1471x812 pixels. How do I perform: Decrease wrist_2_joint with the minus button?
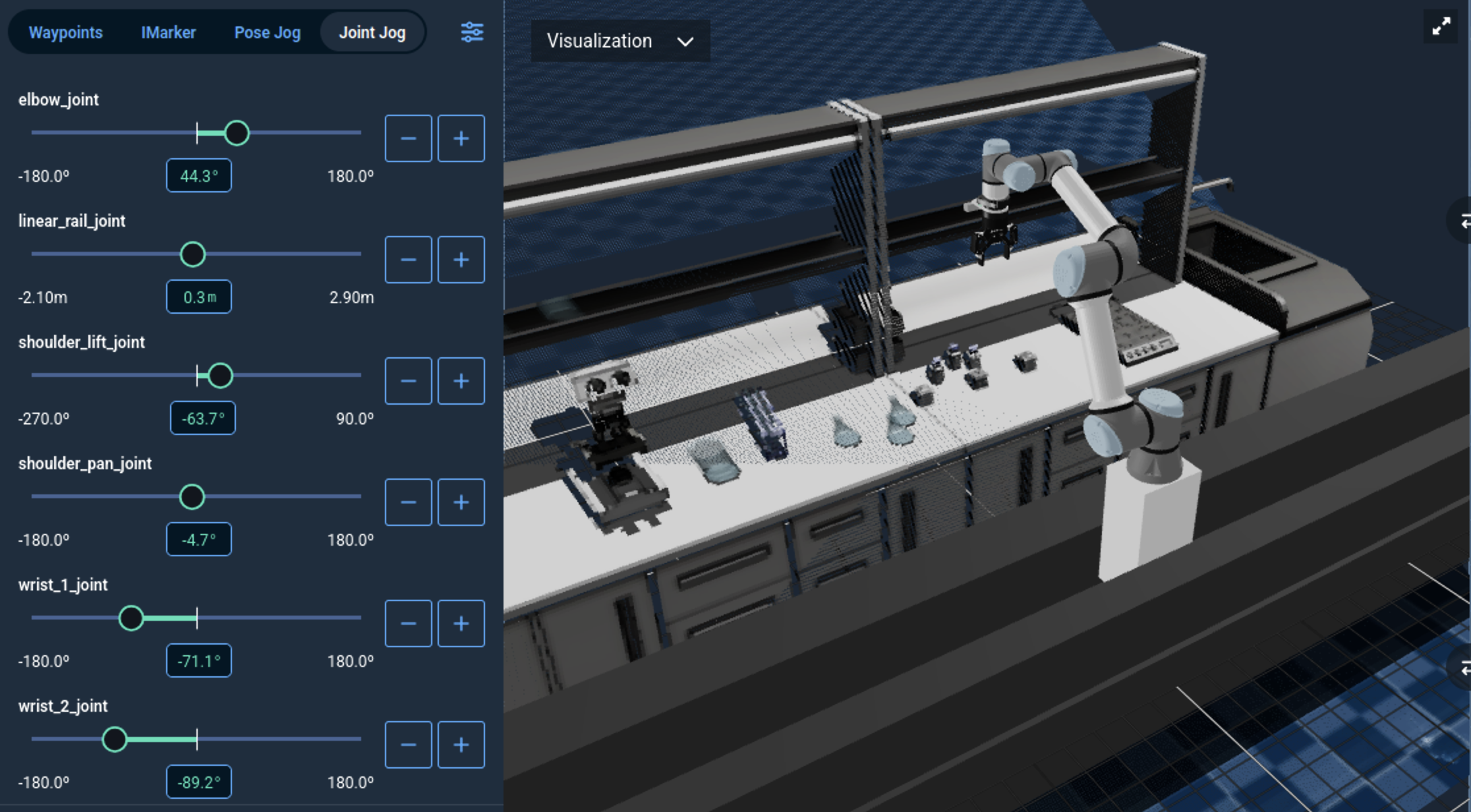pyautogui.click(x=409, y=745)
